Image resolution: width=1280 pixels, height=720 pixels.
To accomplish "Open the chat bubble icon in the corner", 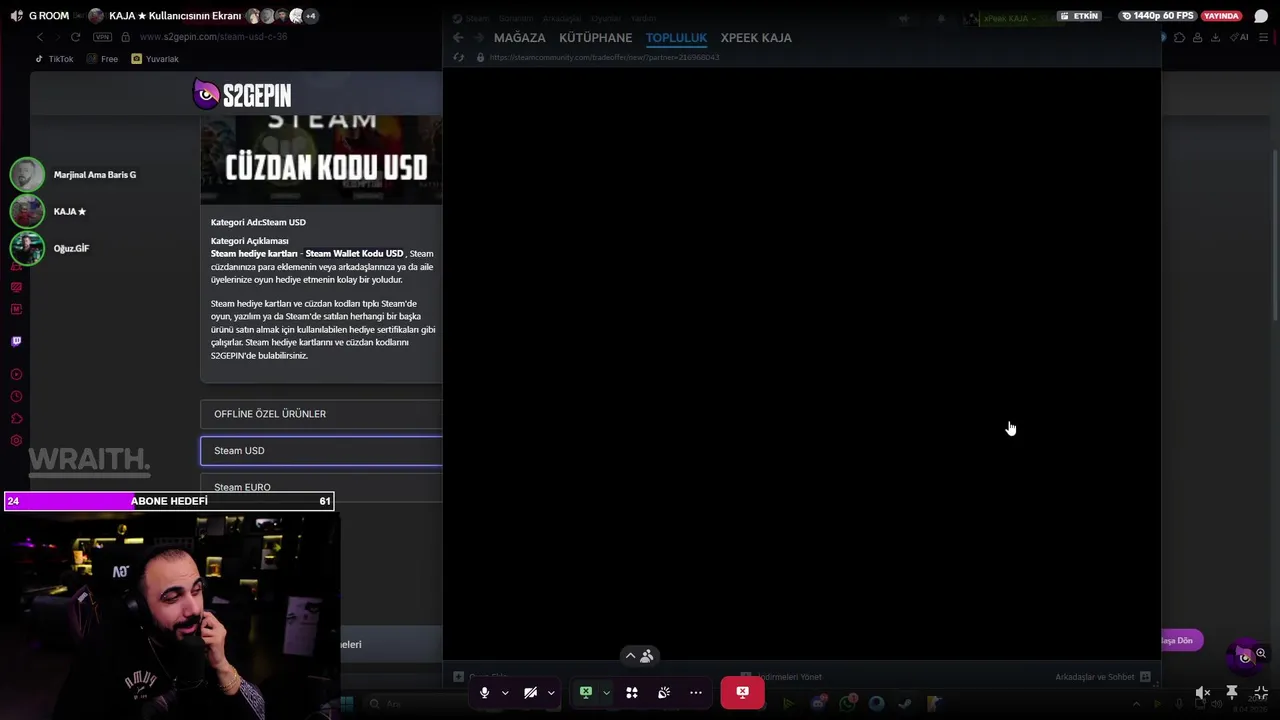I will point(1261,16).
